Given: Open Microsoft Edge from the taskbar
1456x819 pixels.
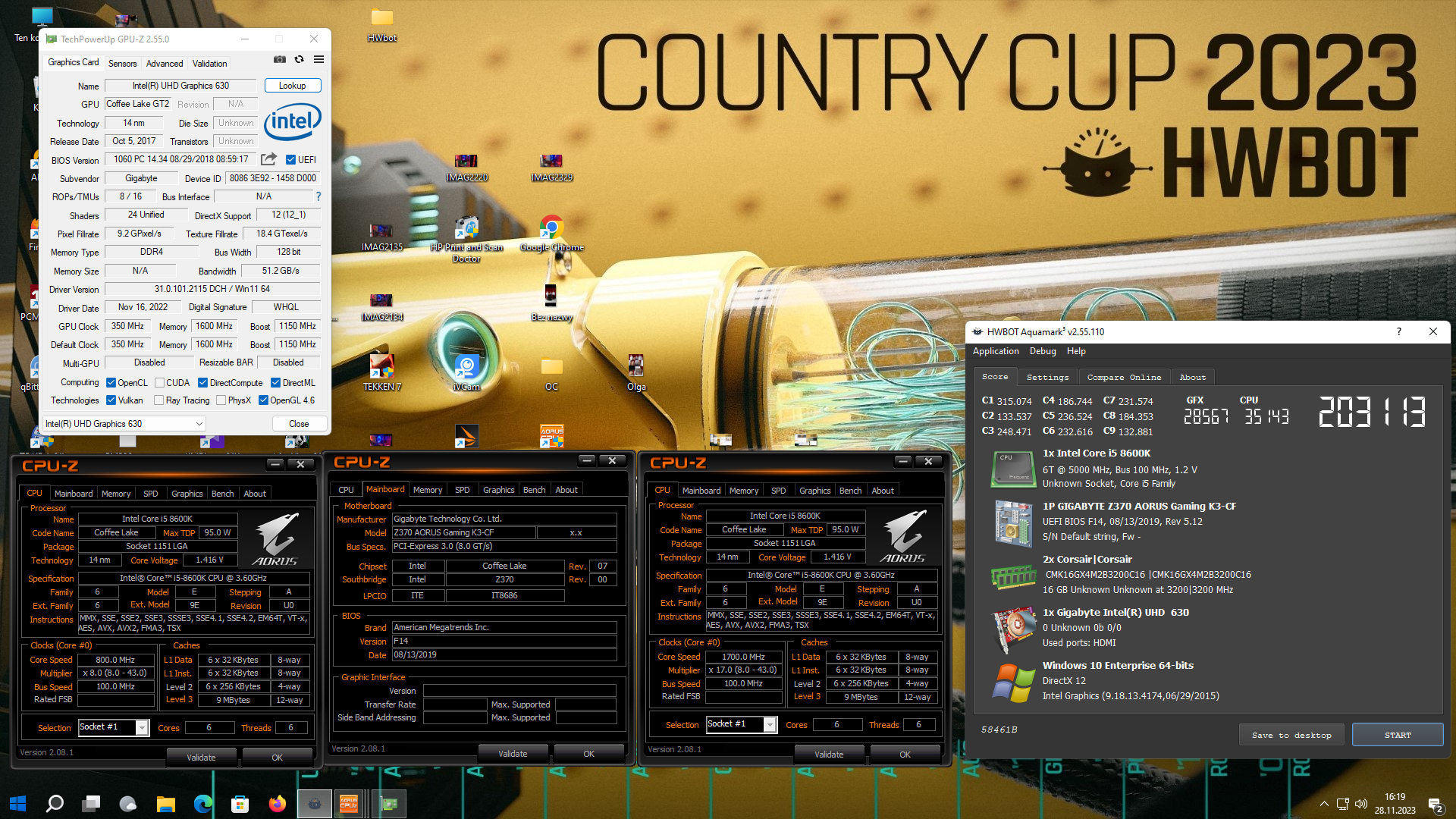Looking at the screenshot, I should pyautogui.click(x=202, y=803).
